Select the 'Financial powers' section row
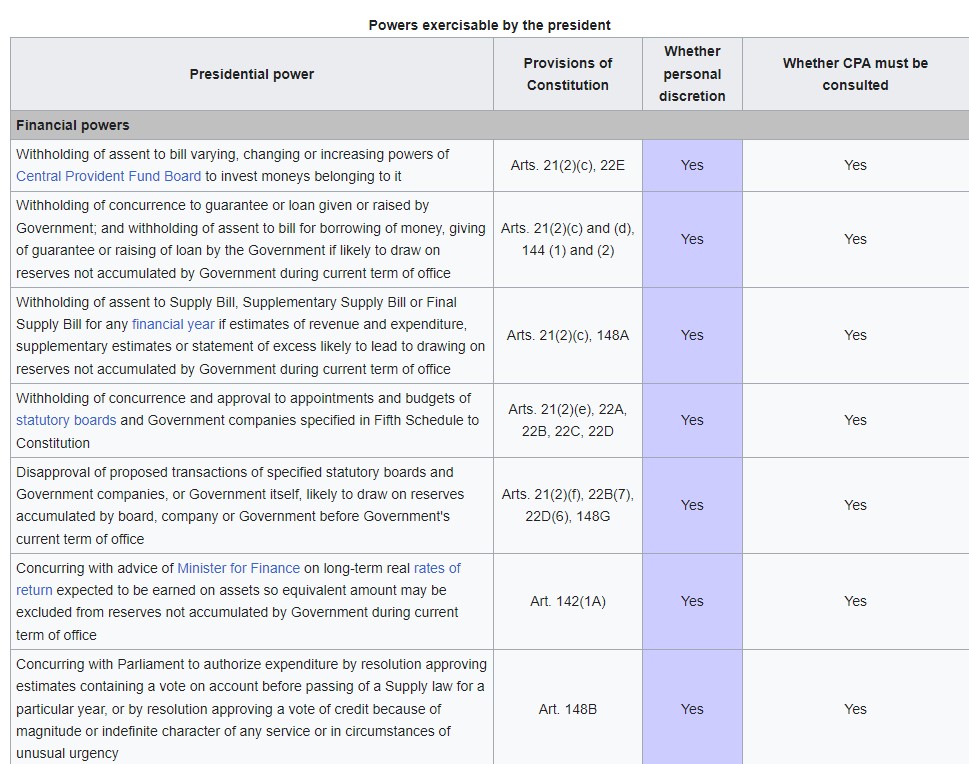Viewport: 969px width, 764px height. [73, 125]
